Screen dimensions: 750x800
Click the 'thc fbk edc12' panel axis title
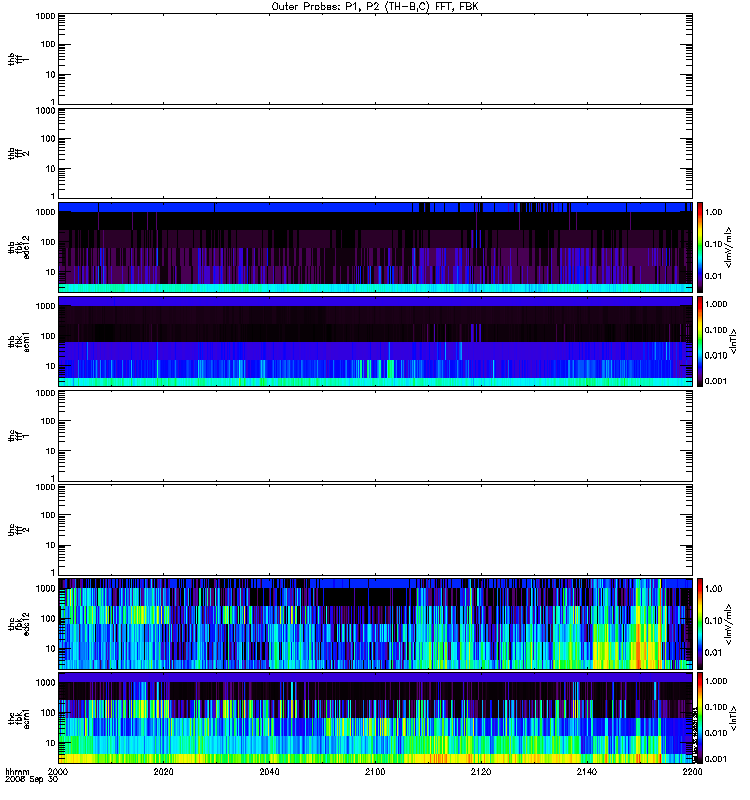coord(18,623)
